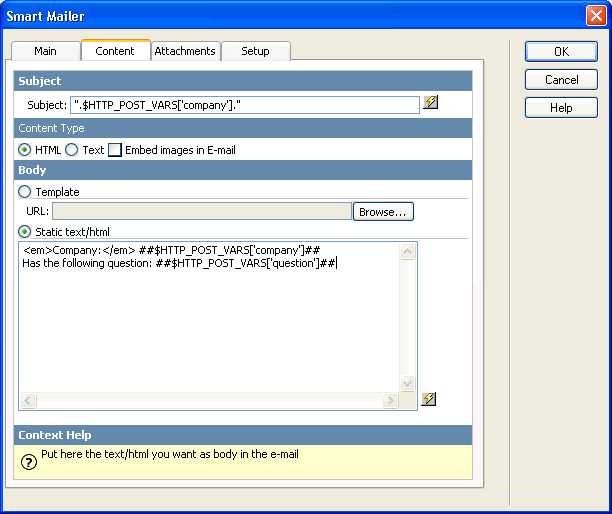
Task: Choose the Static text/html body option
Action: (25, 232)
